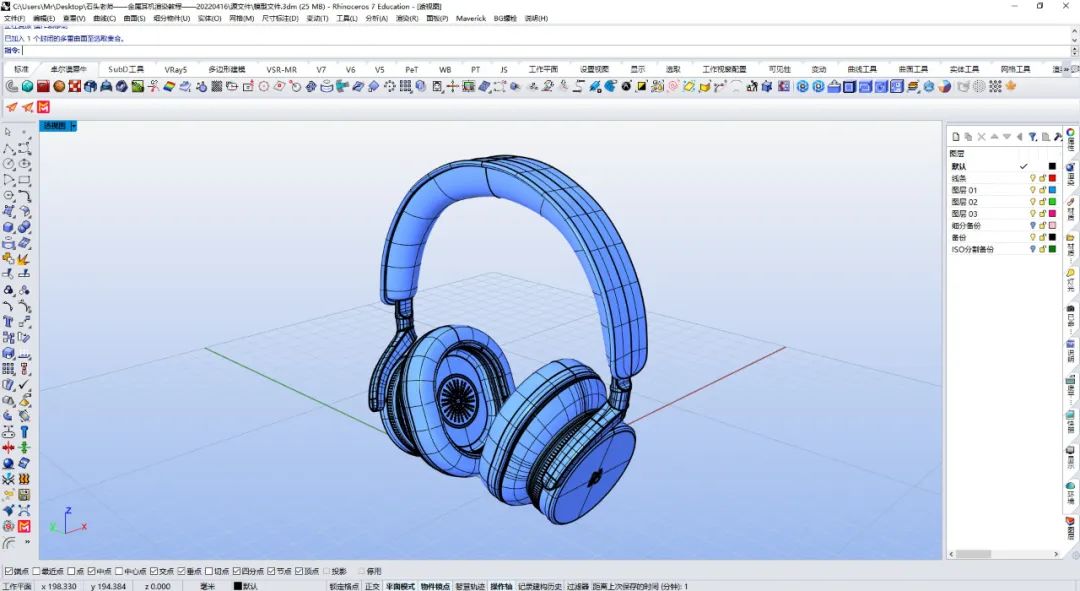Screen dimensions: 1080x591
Task: Toggle the 端点 osnap checkbox
Action: 9,571
